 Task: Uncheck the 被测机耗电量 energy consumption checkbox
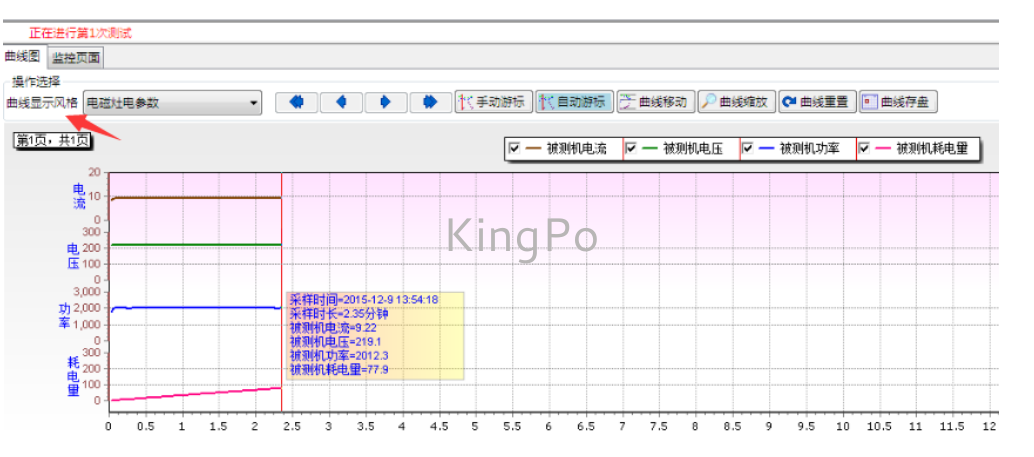pyautogui.click(x=864, y=149)
